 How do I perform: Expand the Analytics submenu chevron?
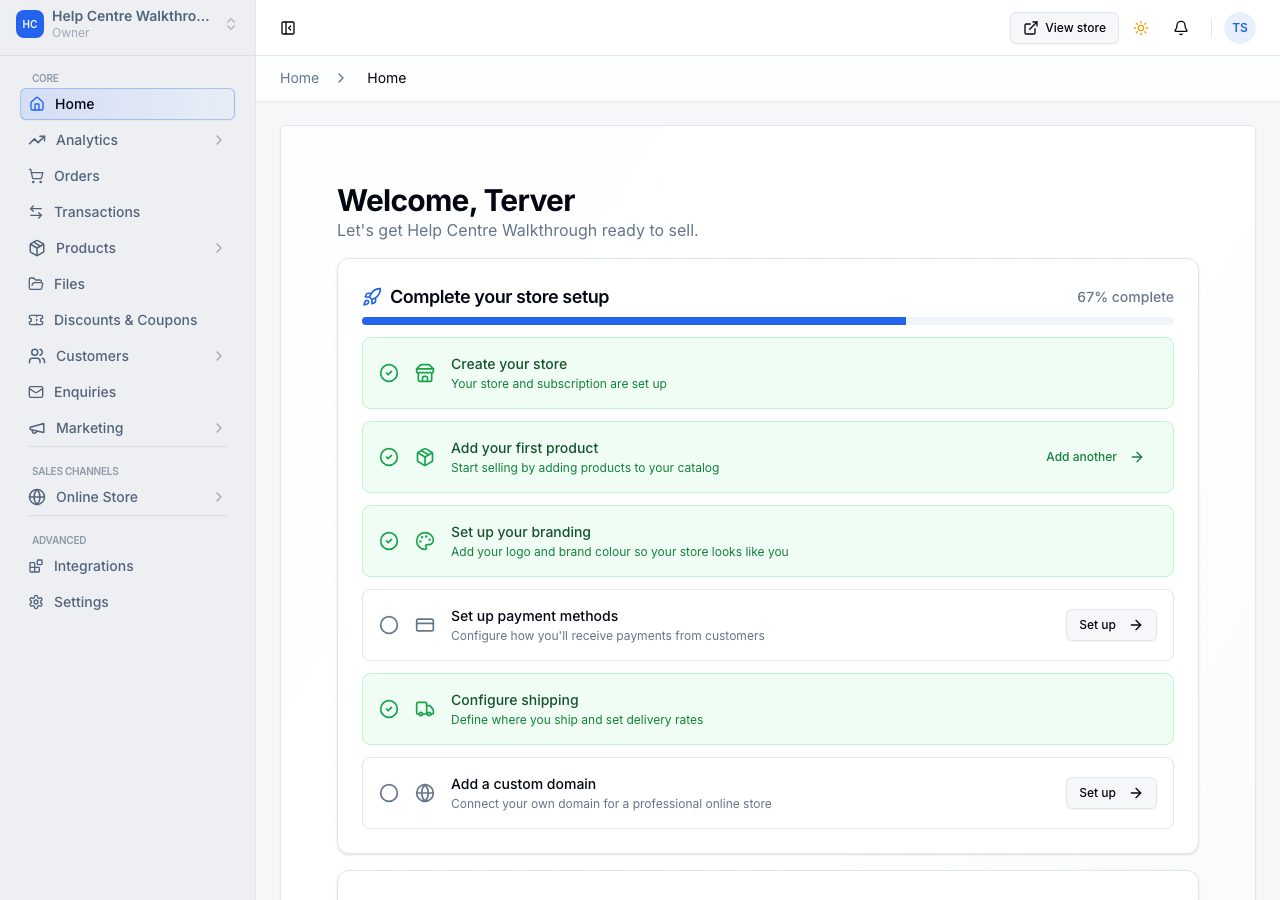[218, 140]
